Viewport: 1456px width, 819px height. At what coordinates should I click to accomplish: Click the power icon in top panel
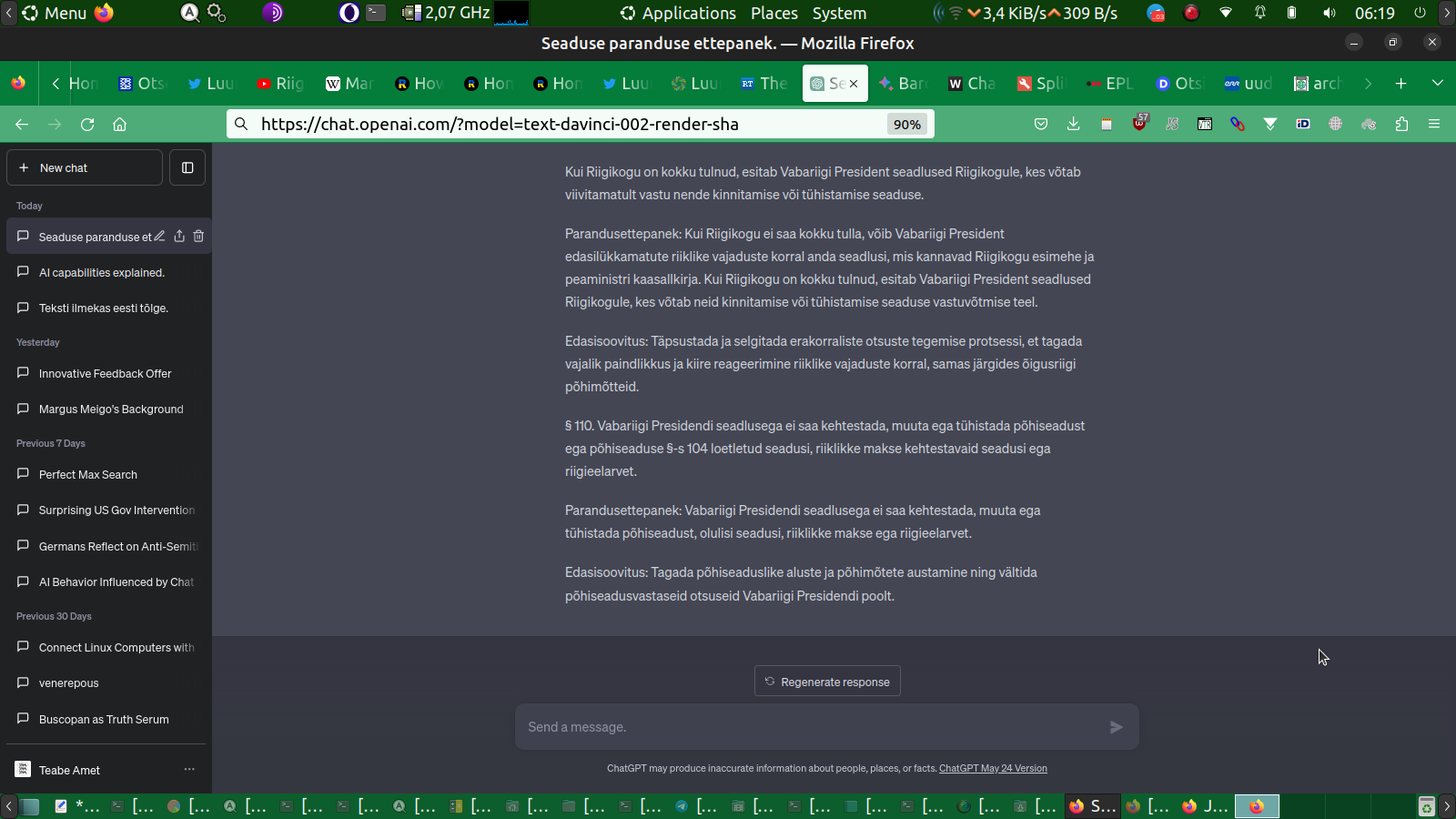pyautogui.click(x=1420, y=13)
